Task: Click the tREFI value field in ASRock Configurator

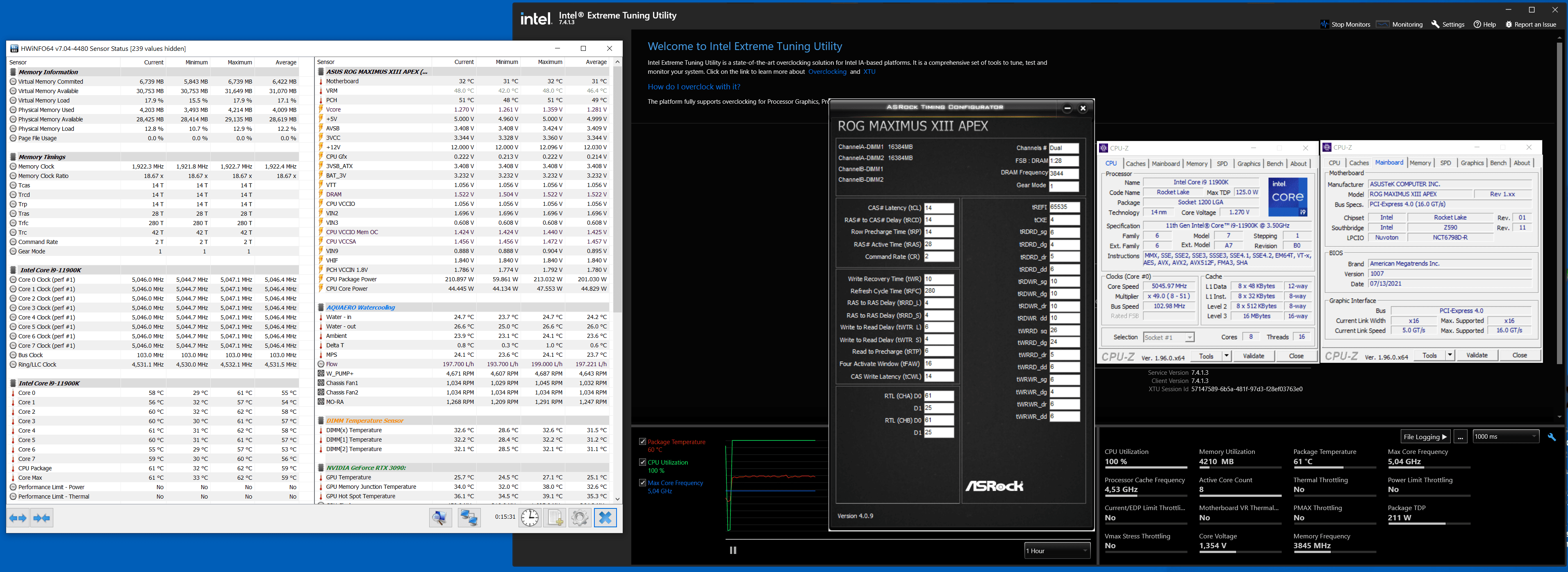Action: point(1064,207)
